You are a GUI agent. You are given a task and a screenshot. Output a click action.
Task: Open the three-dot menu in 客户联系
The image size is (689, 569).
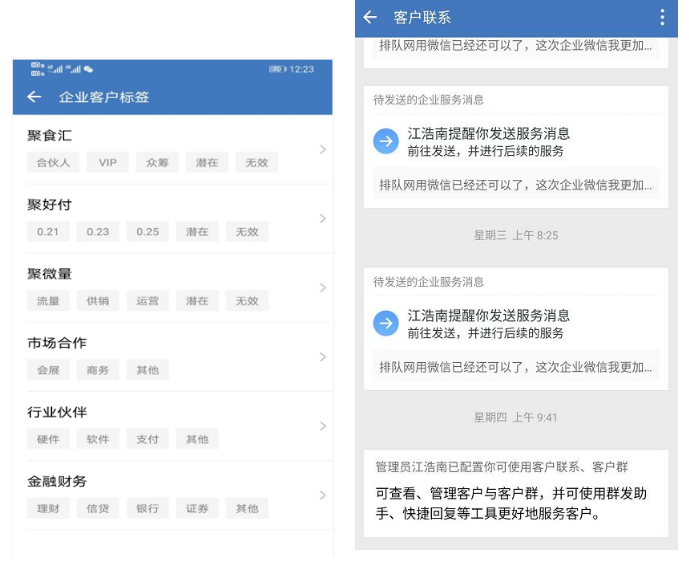[661, 17]
